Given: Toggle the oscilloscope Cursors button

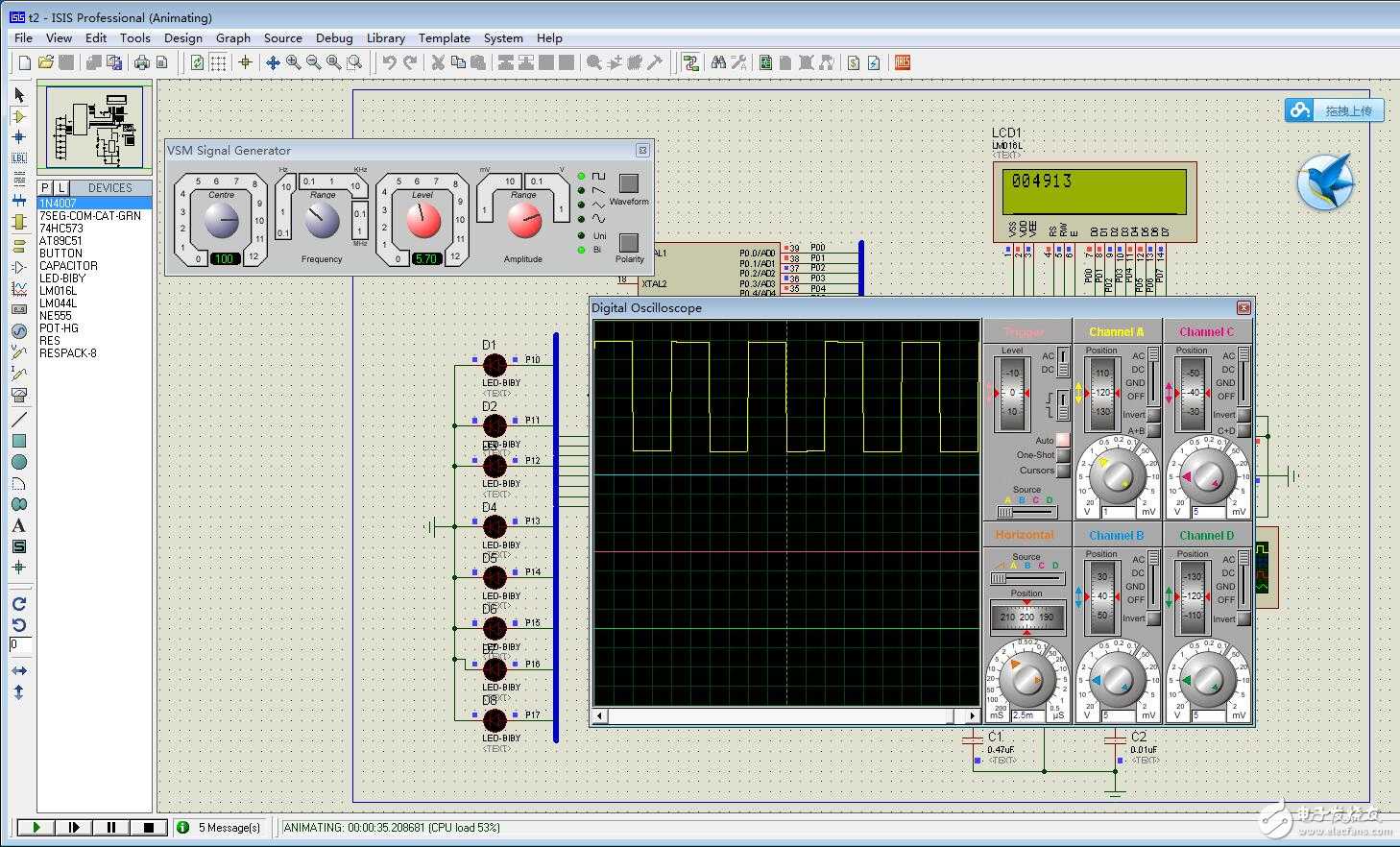Looking at the screenshot, I should tap(1063, 471).
